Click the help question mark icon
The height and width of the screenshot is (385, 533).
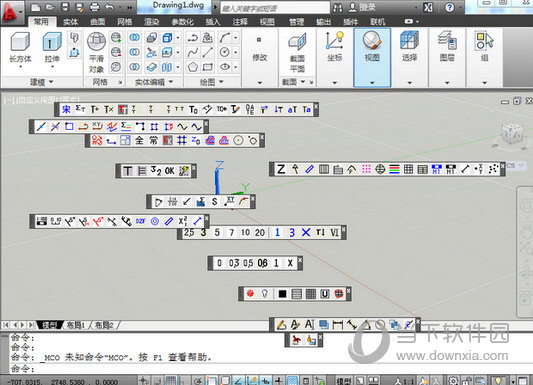click(x=449, y=7)
